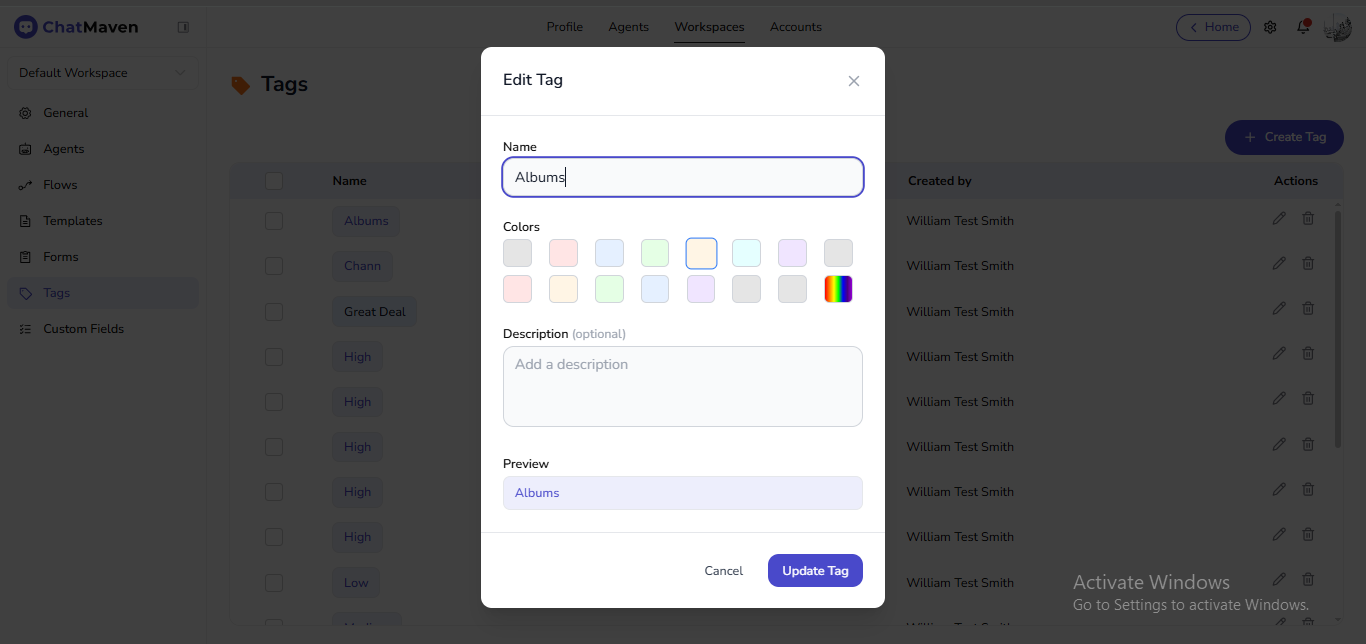Select the Forms icon in the sidebar
This screenshot has width=1366, height=644.
[23, 256]
